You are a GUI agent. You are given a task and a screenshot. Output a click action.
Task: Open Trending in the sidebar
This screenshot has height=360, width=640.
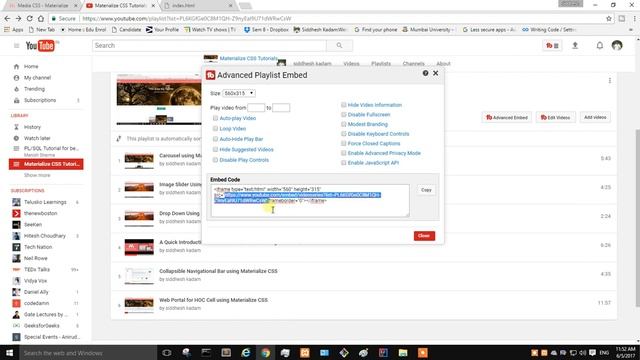click(34, 89)
